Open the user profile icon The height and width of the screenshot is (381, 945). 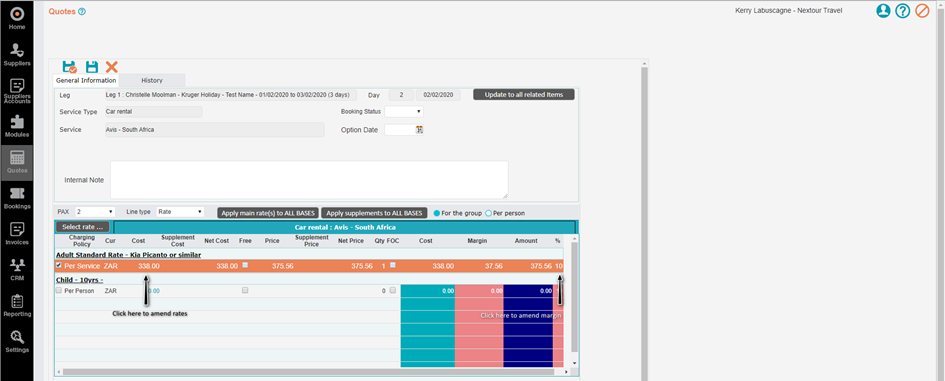[883, 11]
